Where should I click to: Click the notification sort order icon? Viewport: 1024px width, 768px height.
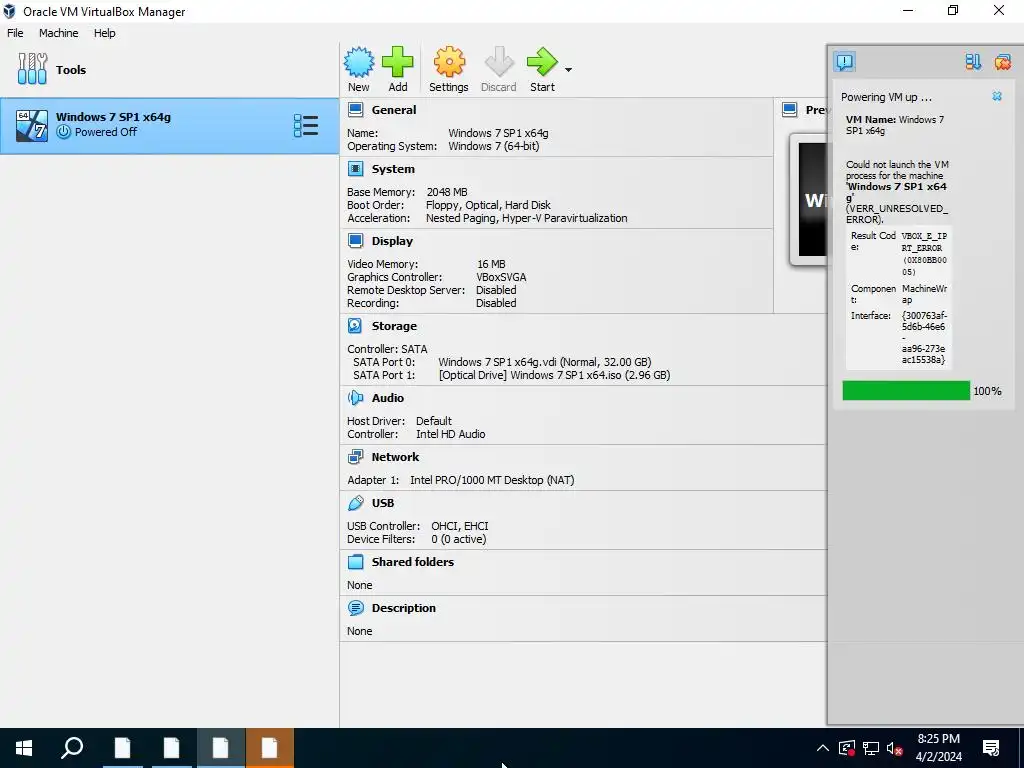tap(973, 62)
